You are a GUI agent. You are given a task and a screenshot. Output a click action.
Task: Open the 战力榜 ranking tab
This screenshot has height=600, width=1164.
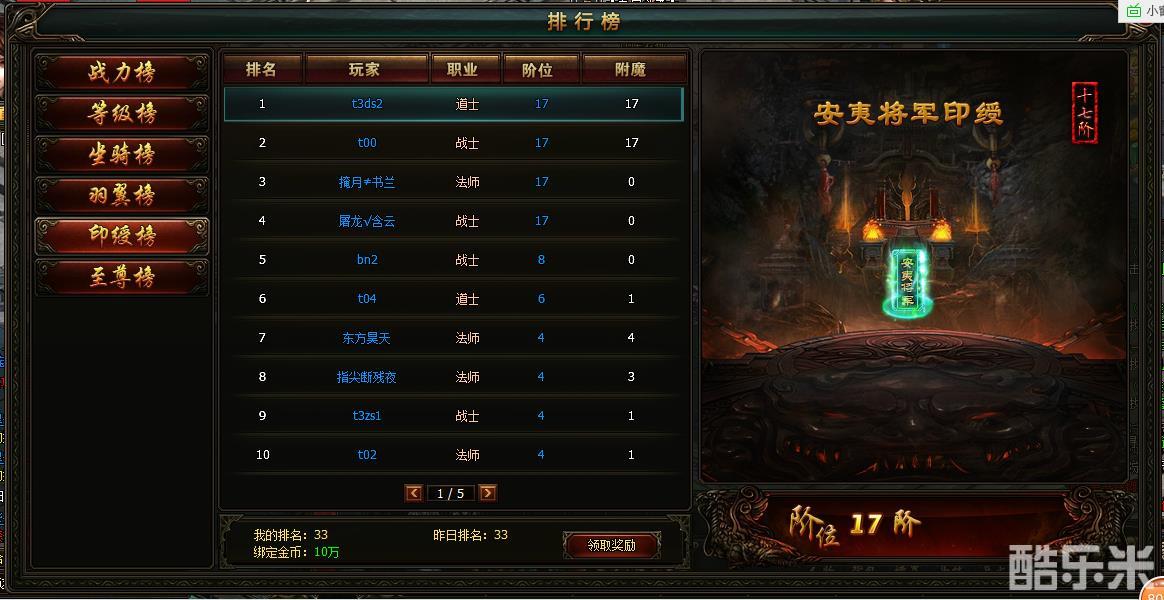pos(122,73)
